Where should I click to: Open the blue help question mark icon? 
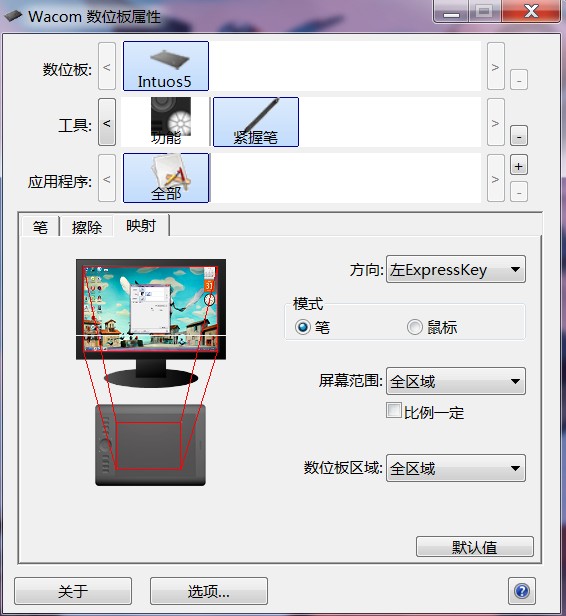coord(522,591)
